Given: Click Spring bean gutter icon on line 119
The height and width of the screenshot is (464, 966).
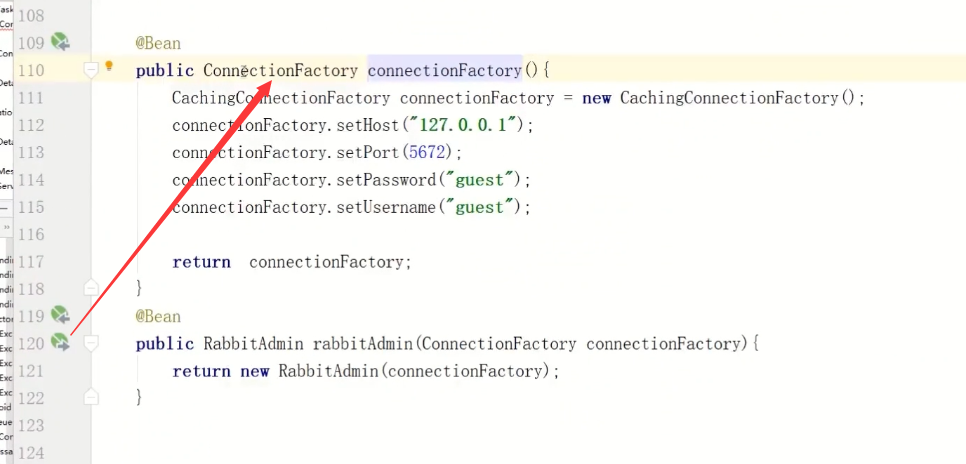Looking at the screenshot, I should coord(60,315).
